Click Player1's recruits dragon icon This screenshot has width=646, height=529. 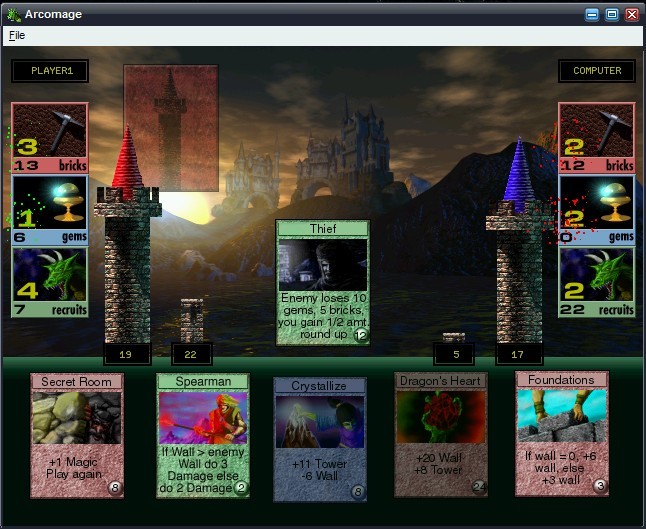[x=50, y=275]
